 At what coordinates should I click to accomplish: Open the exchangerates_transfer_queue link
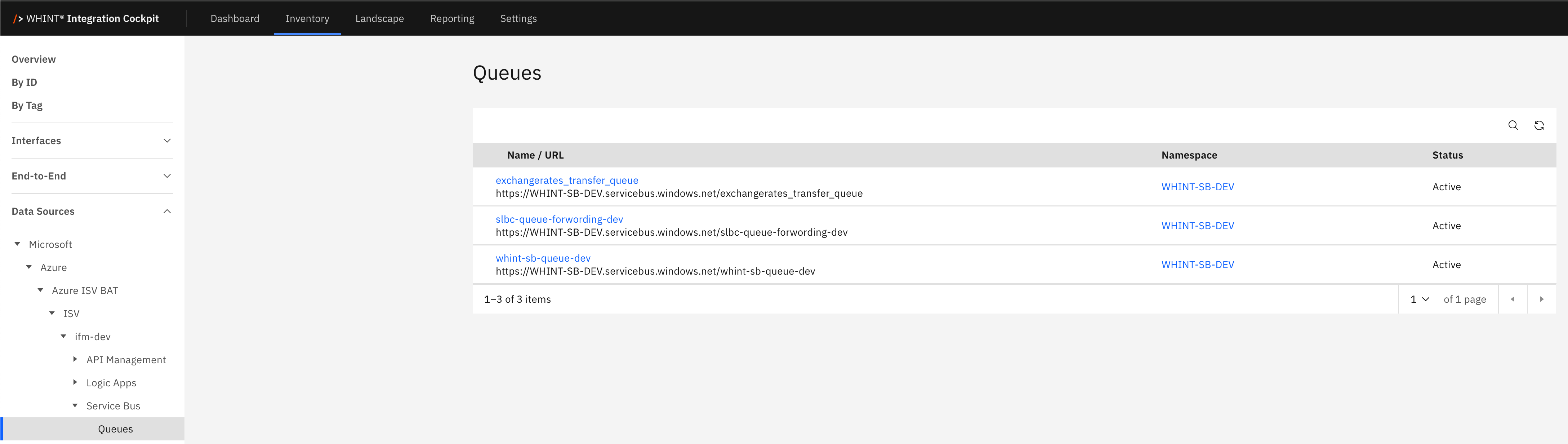(567, 180)
